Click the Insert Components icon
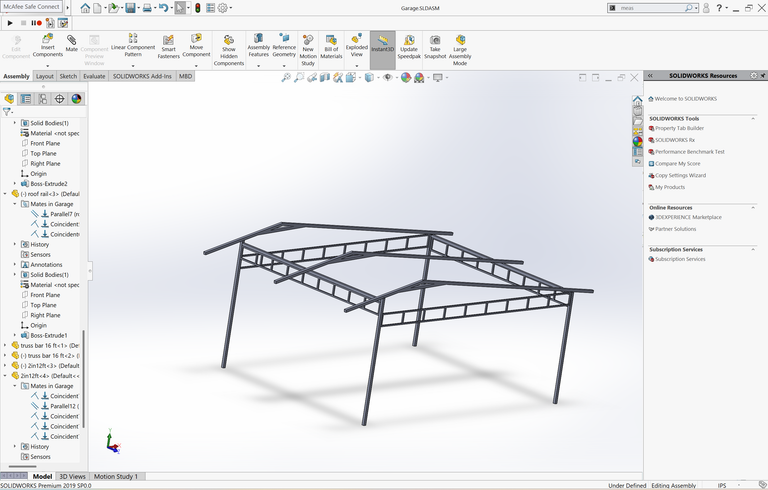 click(48, 39)
